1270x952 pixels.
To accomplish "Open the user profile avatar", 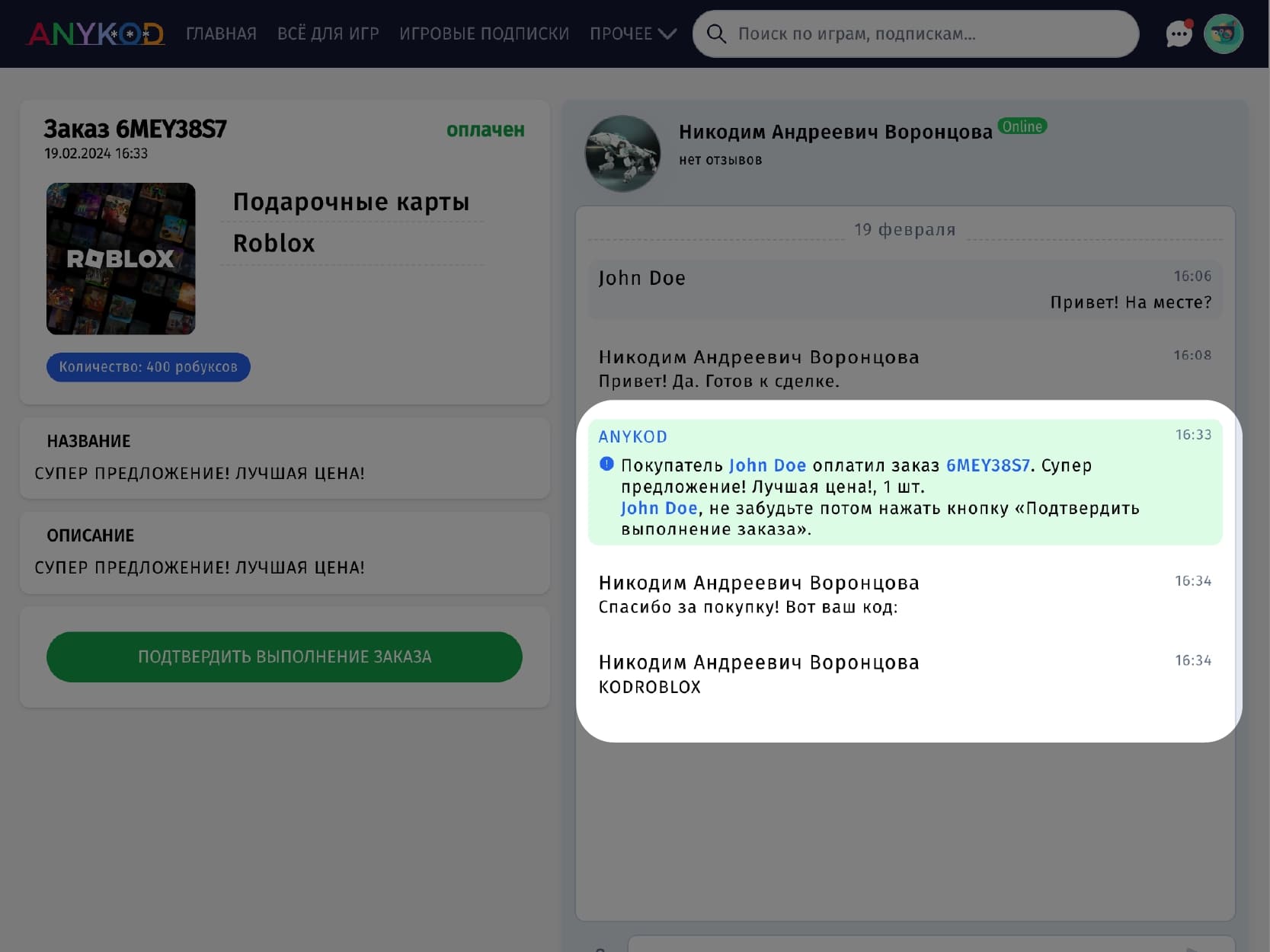I will 1224,34.
